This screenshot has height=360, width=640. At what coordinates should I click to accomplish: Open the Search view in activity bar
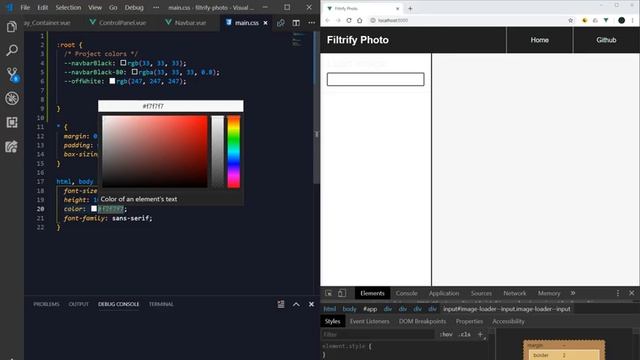pos(12,50)
